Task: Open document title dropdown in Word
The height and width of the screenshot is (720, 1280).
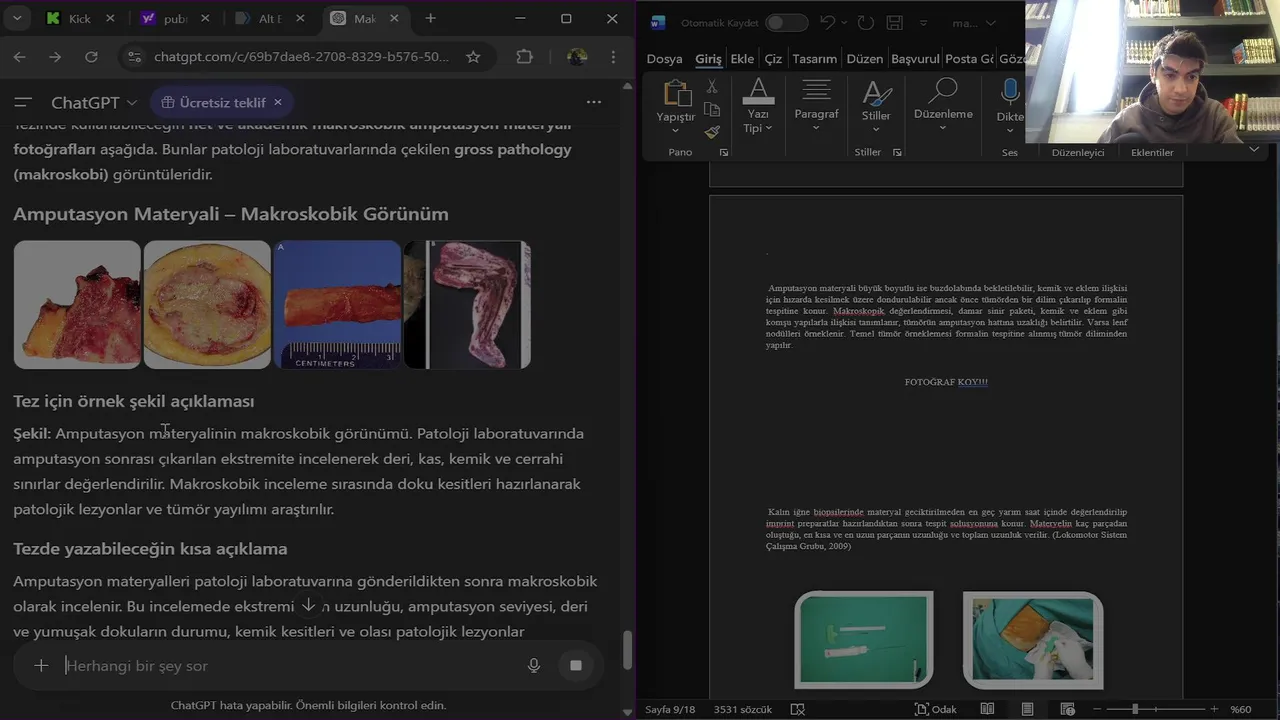Action: (x=990, y=23)
